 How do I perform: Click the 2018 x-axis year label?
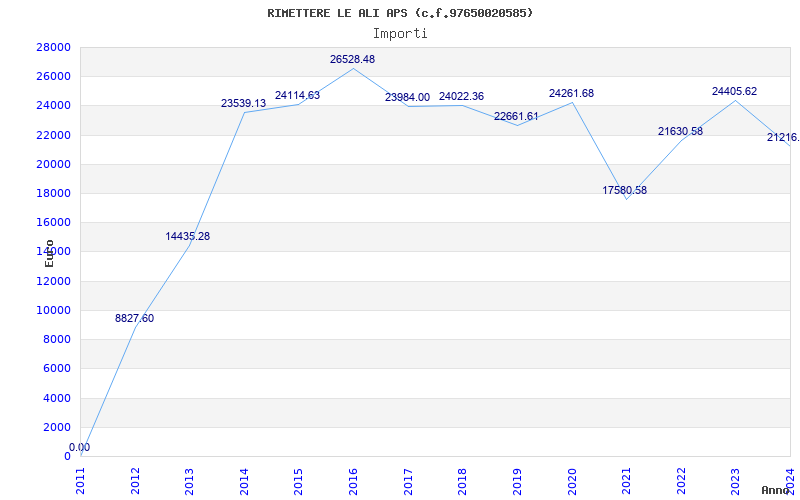tap(462, 482)
